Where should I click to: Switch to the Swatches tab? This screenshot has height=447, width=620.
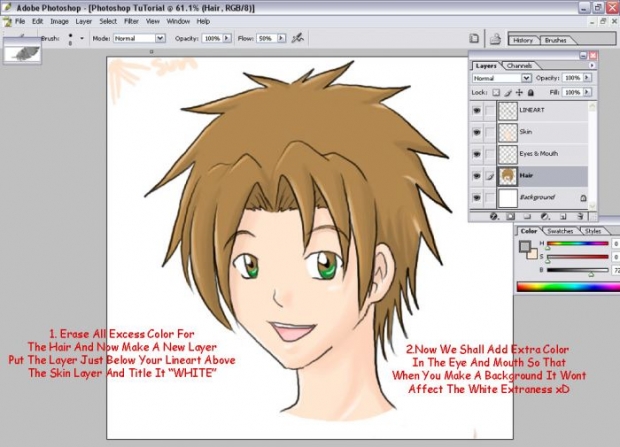pos(560,231)
